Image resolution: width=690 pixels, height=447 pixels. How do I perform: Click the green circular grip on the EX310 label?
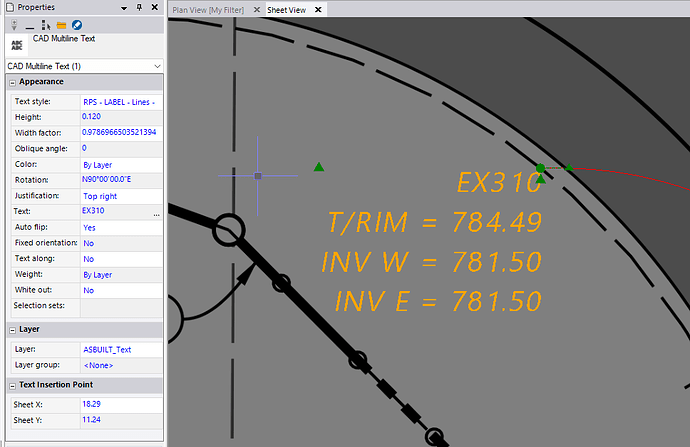point(540,168)
